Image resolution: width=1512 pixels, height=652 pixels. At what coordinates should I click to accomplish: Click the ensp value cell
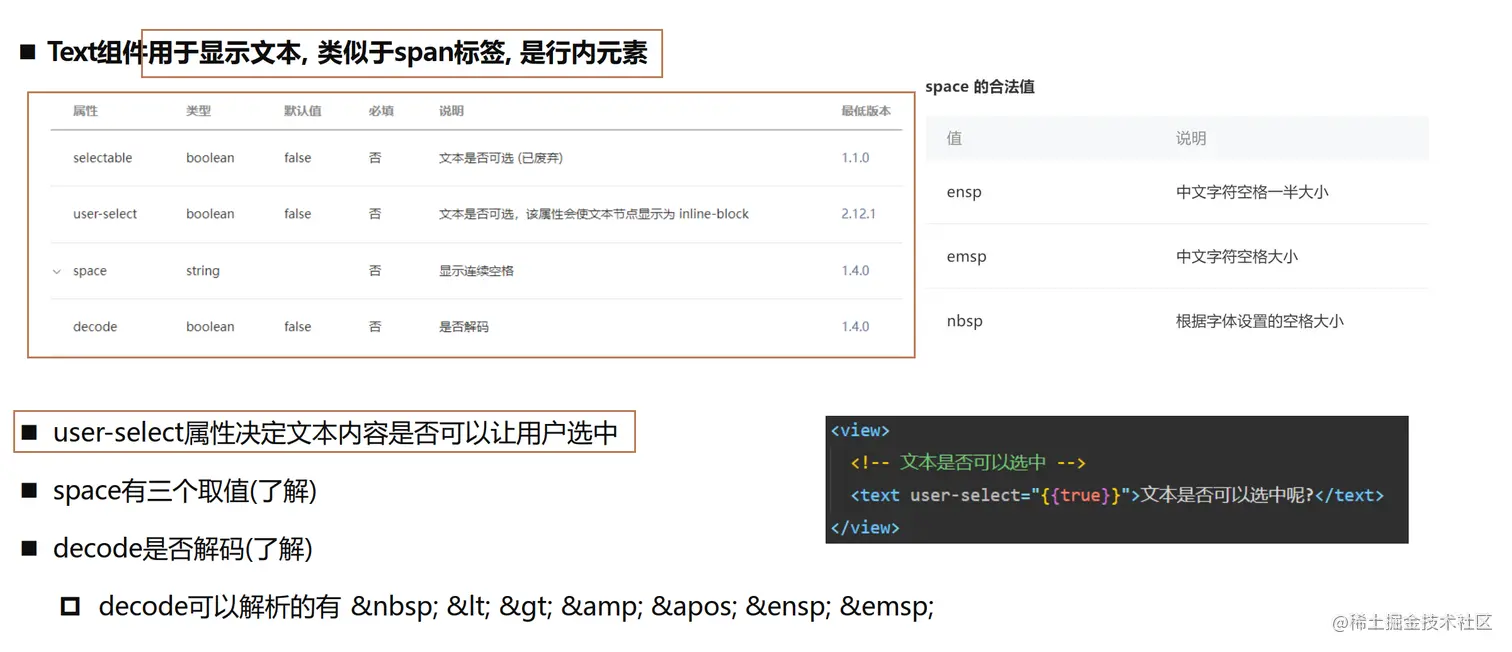point(964,192)
